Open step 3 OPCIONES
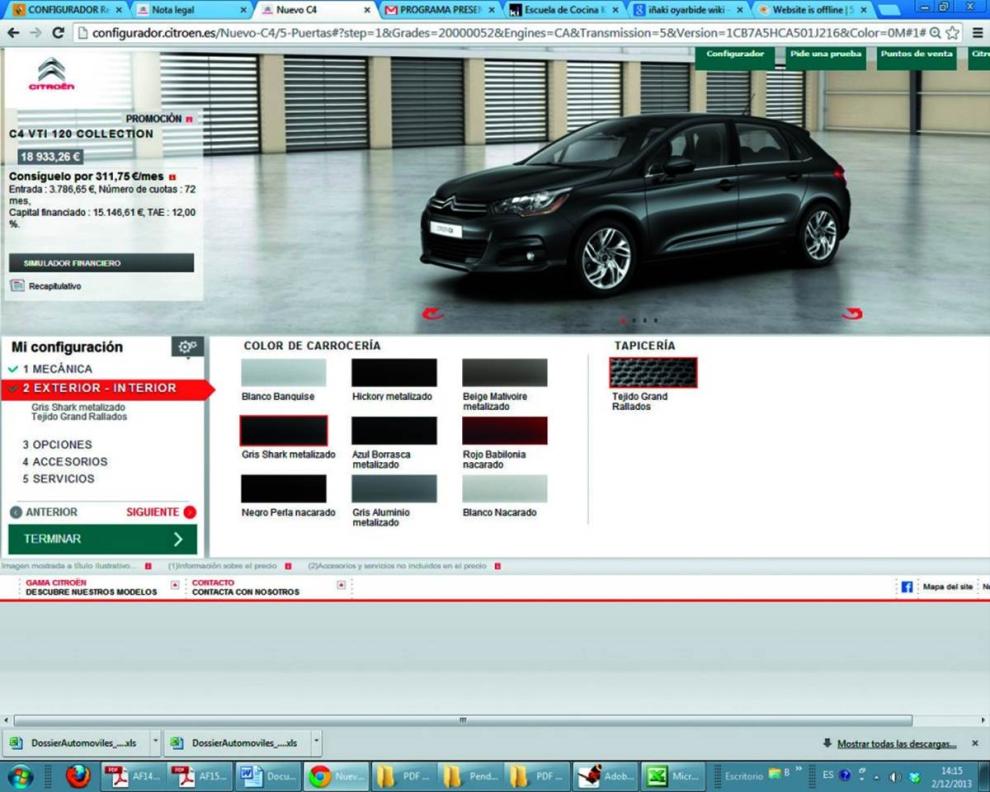Screen dimensions: 990x792 click(57, 445)
